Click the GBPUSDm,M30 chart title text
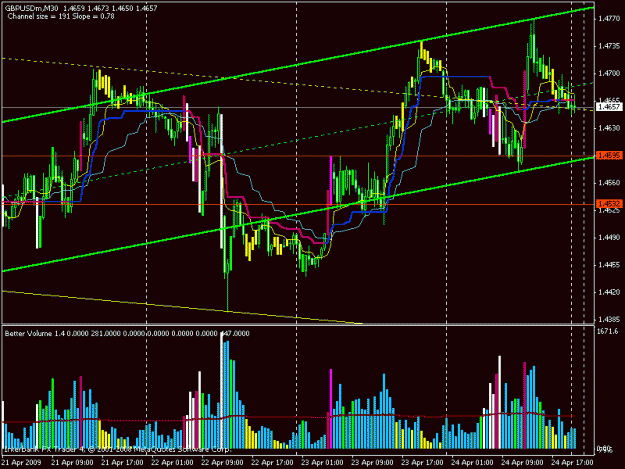 [32, 8]
